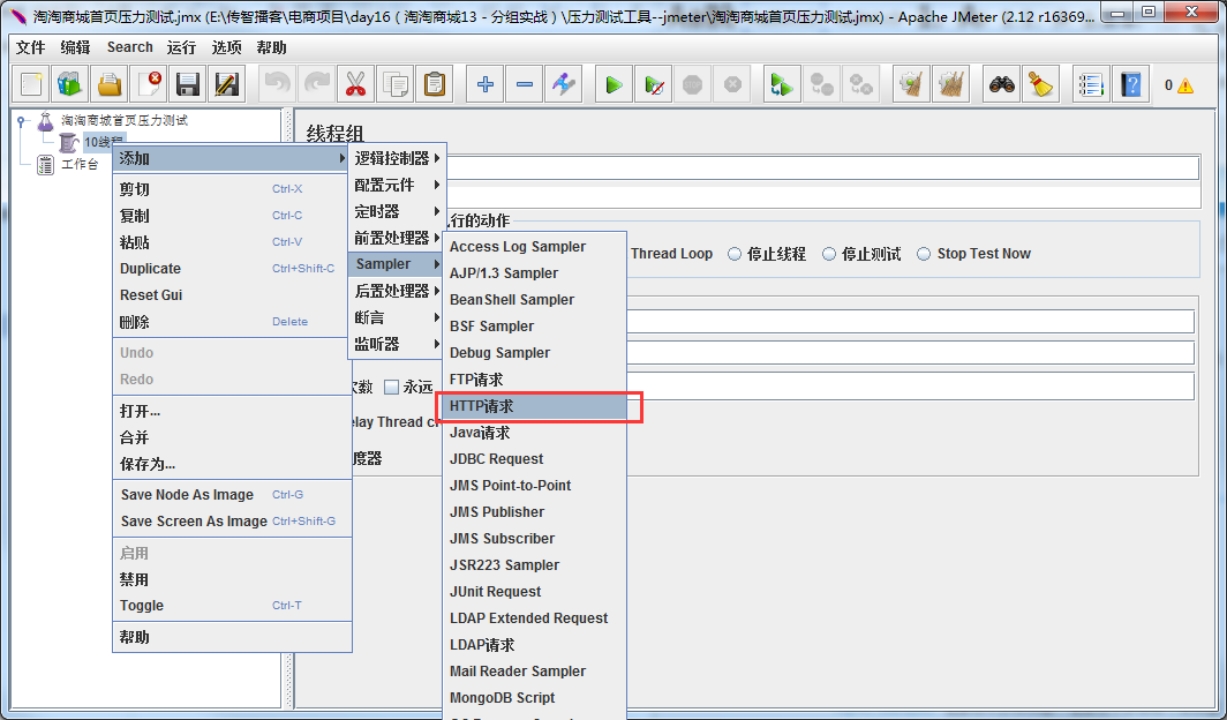The width and height of the screenshot is (1227, 720).
Task: Collapse all nodes with minus icon
Action: click(525, 84)
